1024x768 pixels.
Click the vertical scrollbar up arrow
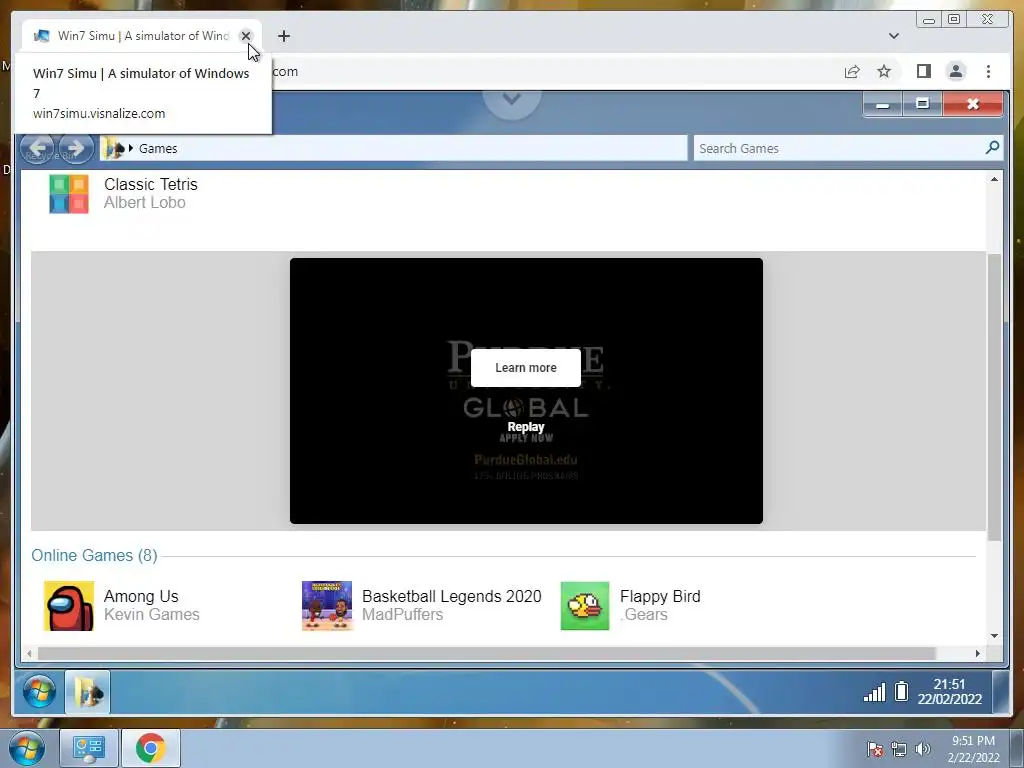click(994, 179)
